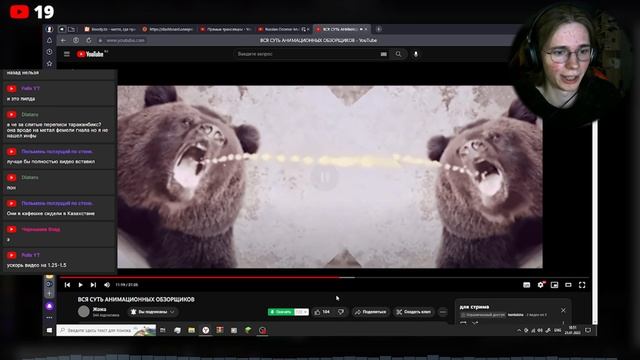The height and width of the screenshot is (360, 640).
Task: Open the channel avatar of Жожа
Action: [x=84, y=311]
